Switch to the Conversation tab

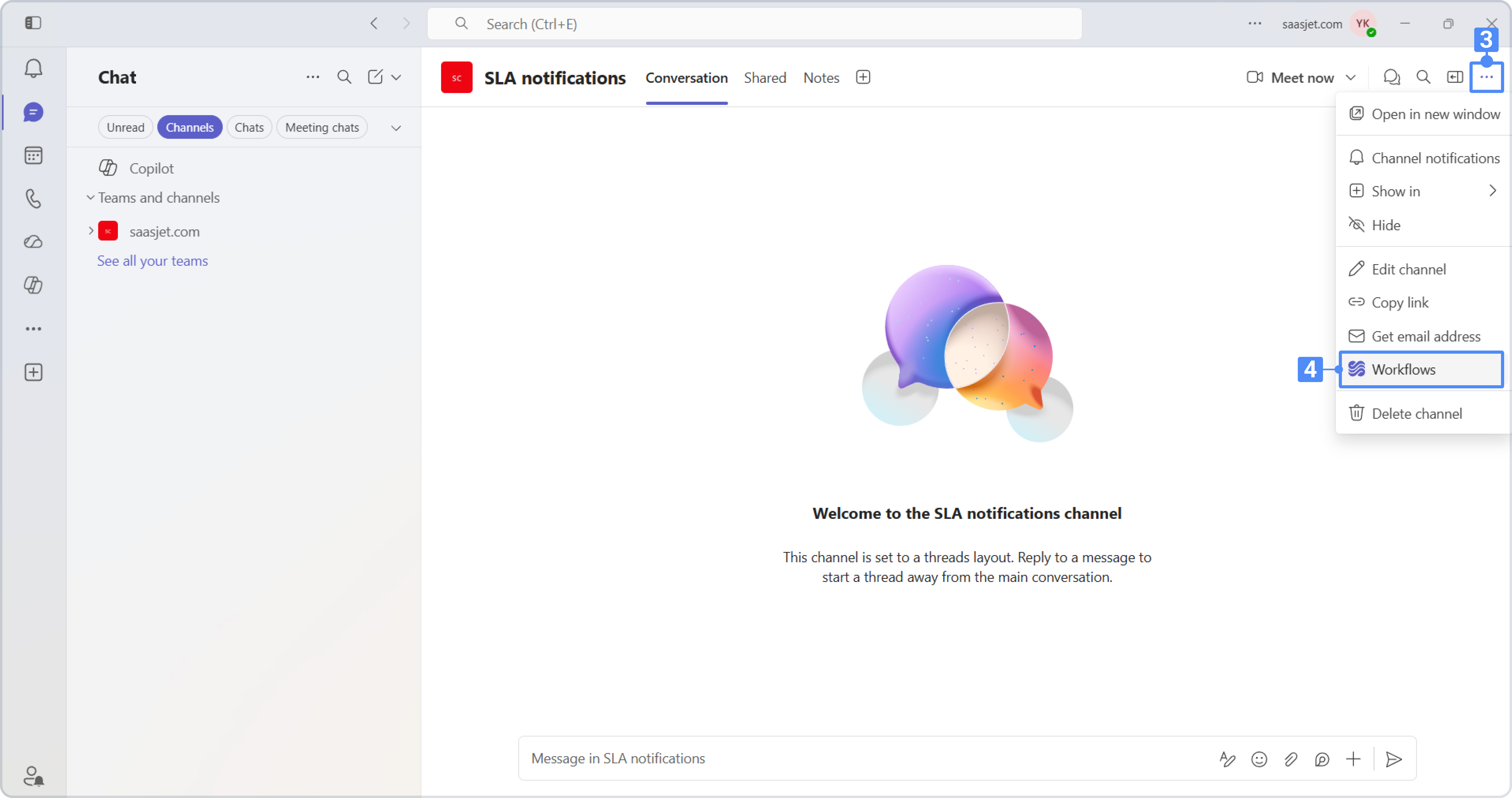click(x=687, y=78)
